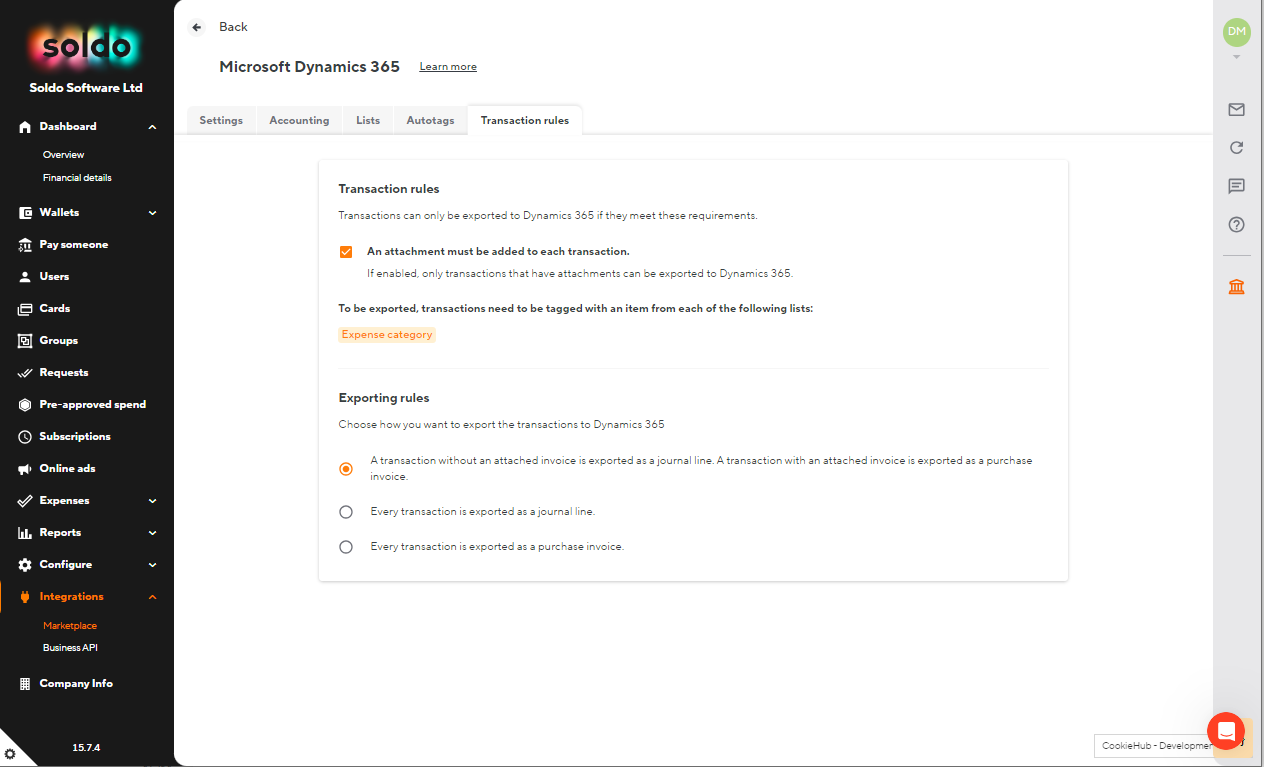Viewport: 1264px width, 767px height.
Task: Click the Learn more link
Action: point(448,67)
